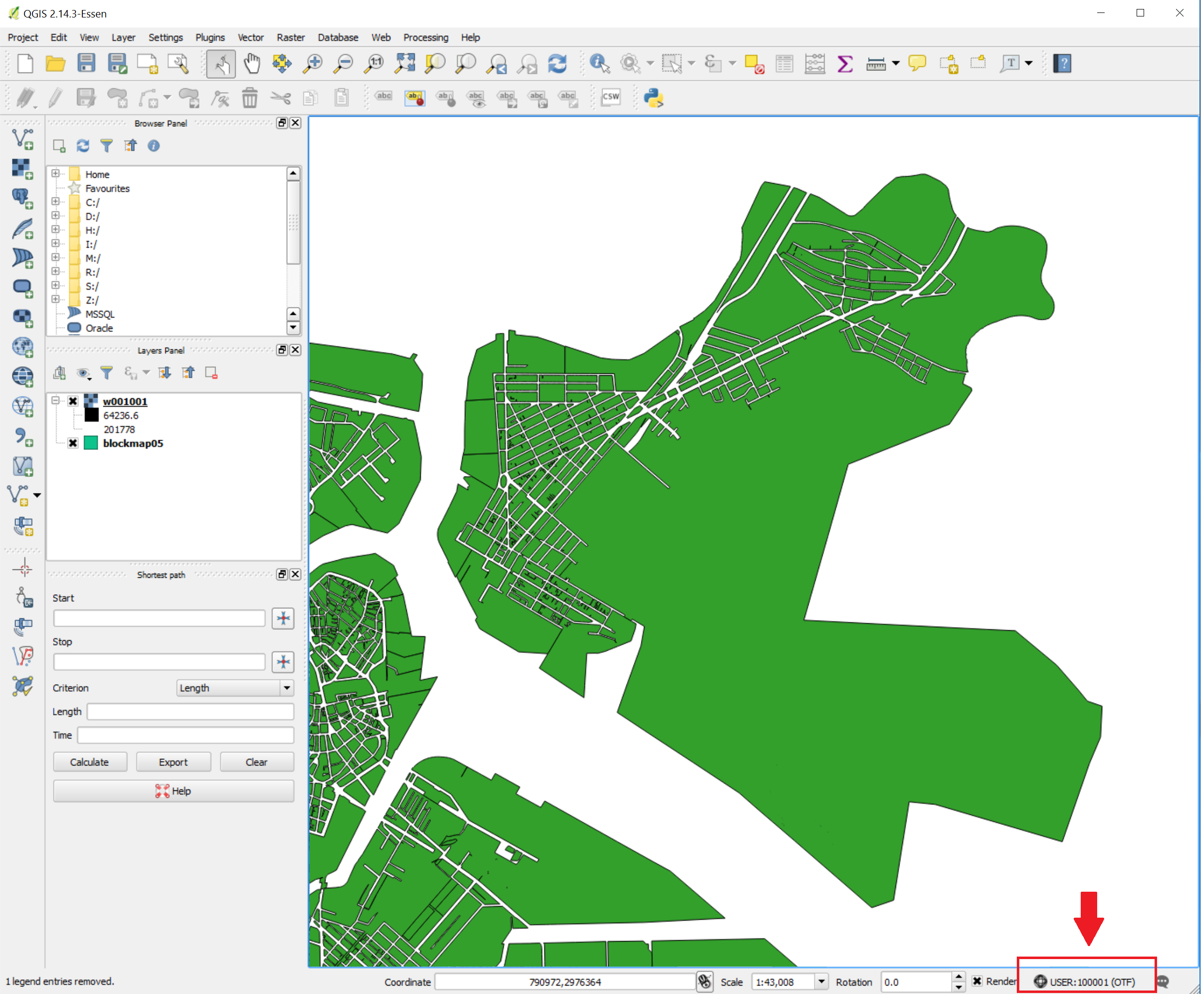Viewport: 1204px width, 994px height.
Task: Click the Add Vector Layer icon
Action: click(x=23, y=139)
